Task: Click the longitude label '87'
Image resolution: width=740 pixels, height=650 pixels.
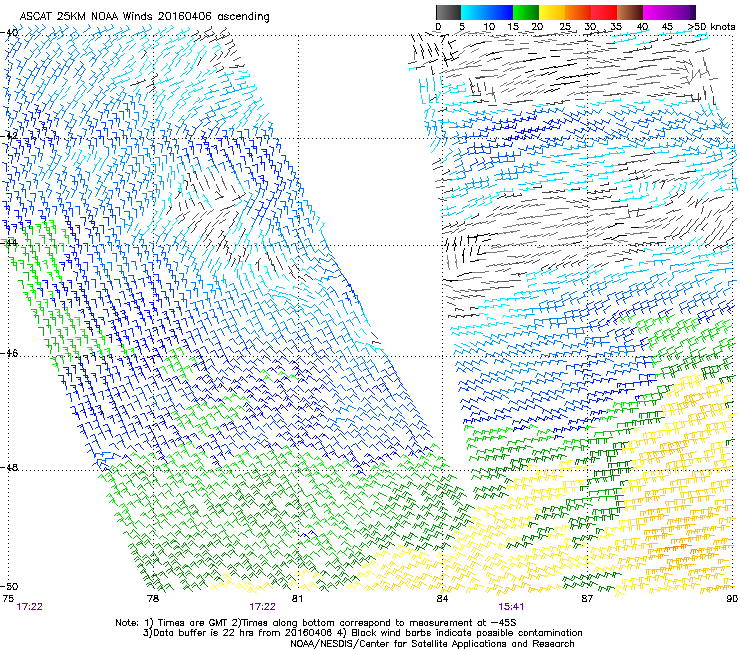Action: tap(587, 599)
